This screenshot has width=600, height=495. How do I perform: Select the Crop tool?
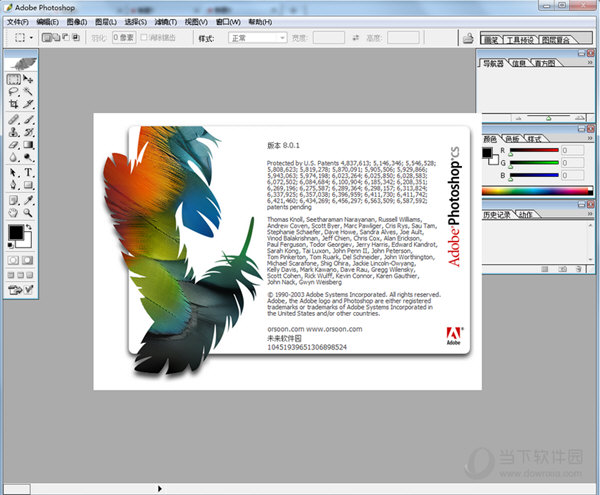pyautogui.click(x=13, y=104)
